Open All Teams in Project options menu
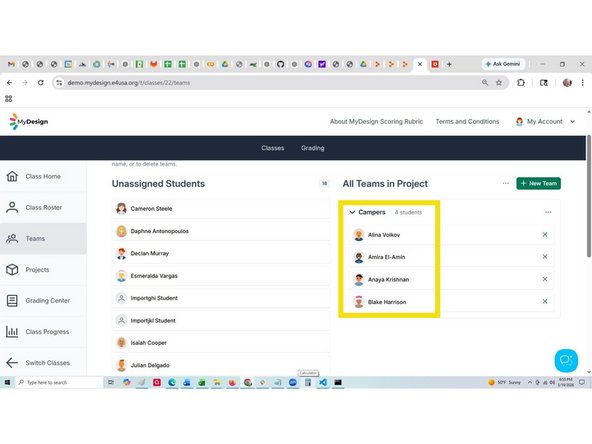592x444 pixels. [506, 183]
